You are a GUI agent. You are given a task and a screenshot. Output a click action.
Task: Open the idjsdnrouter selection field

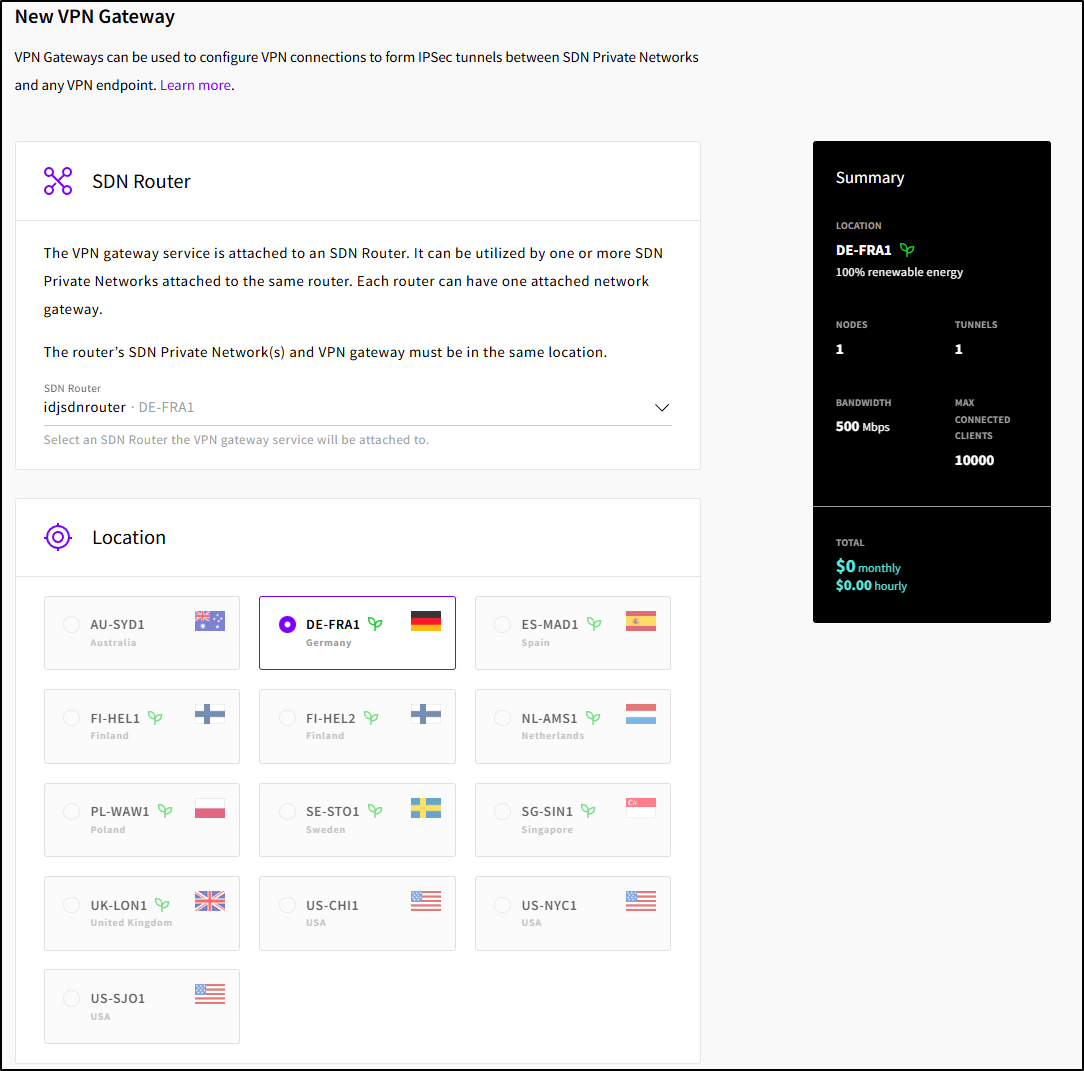340,408
